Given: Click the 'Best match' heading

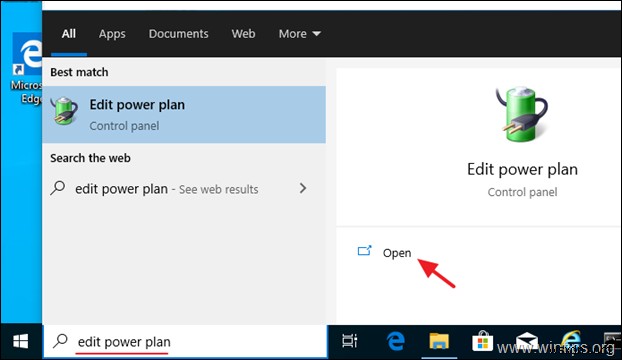Looking at the screenshot, I should (x=79, y=72).
